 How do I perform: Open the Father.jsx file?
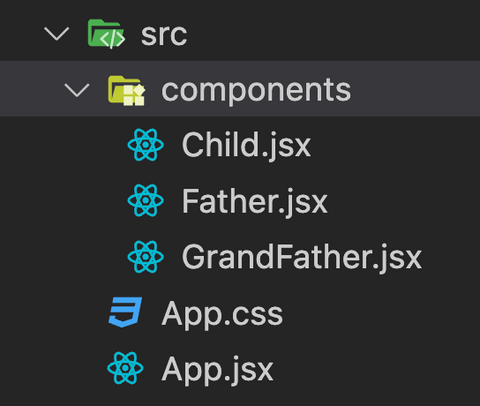point(255,201)
